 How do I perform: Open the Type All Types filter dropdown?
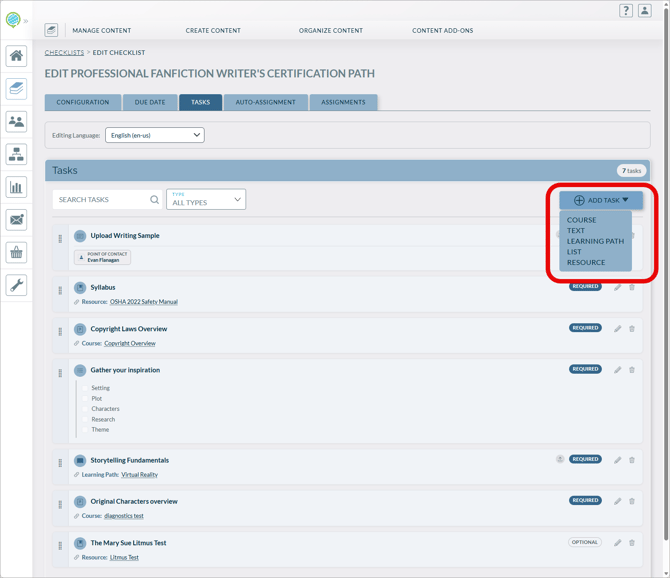(206, 199)
